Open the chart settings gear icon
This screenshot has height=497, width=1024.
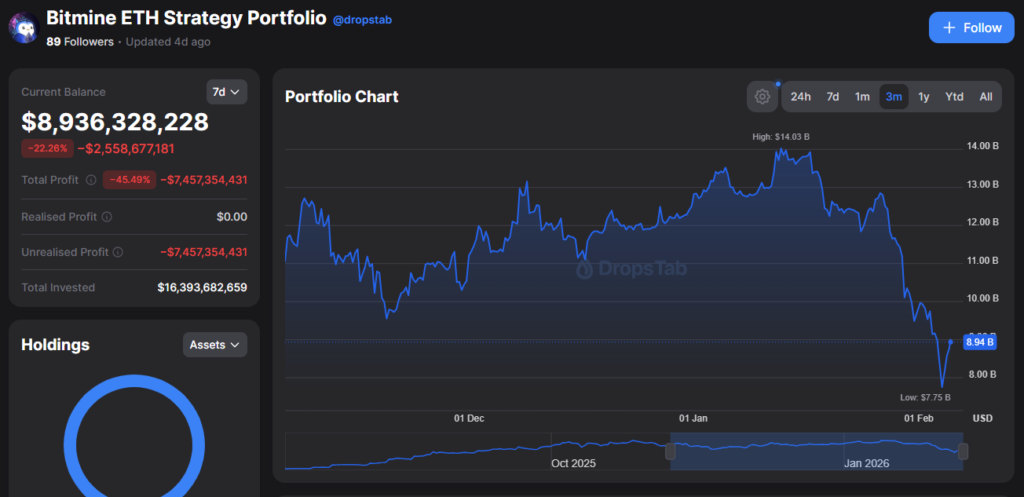762,97
